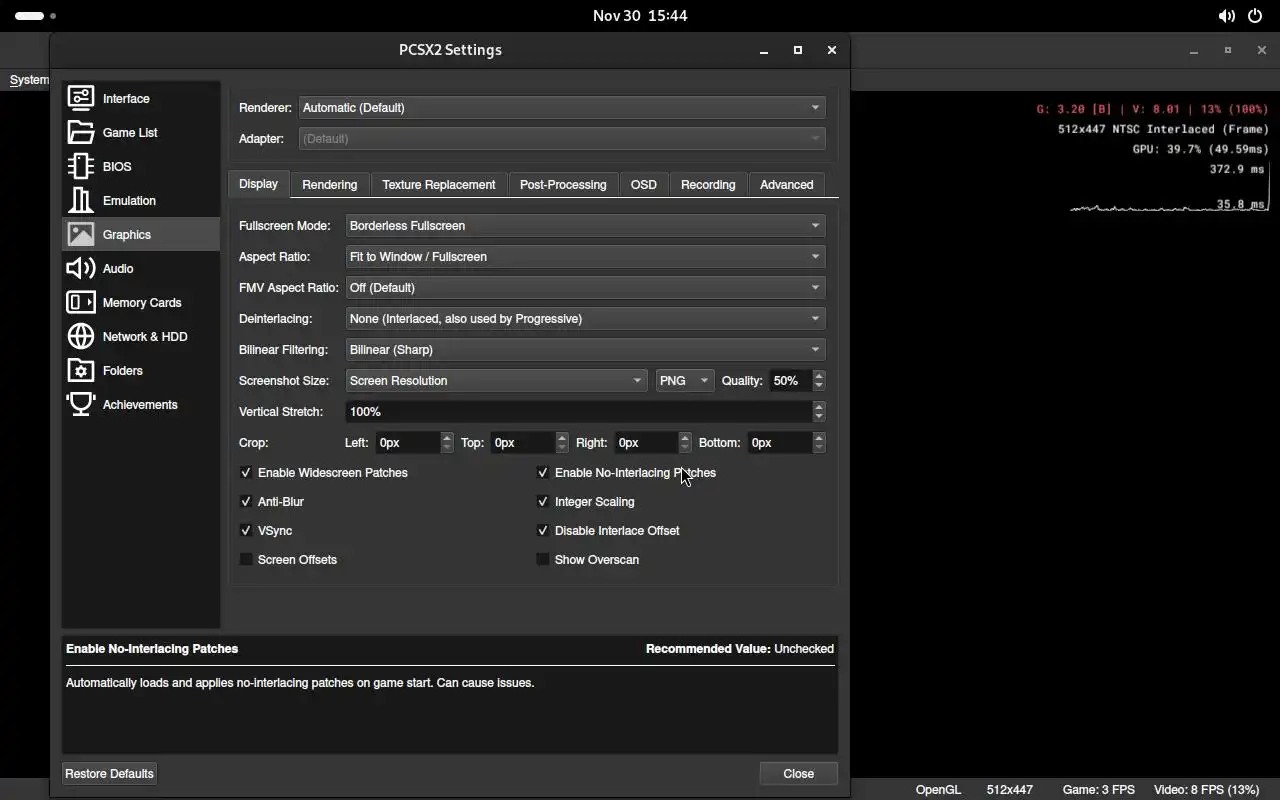Click the system volume icon in top bar
Image resolution: width=1280 pixels, height=800 pixels.
point(1226,16)
